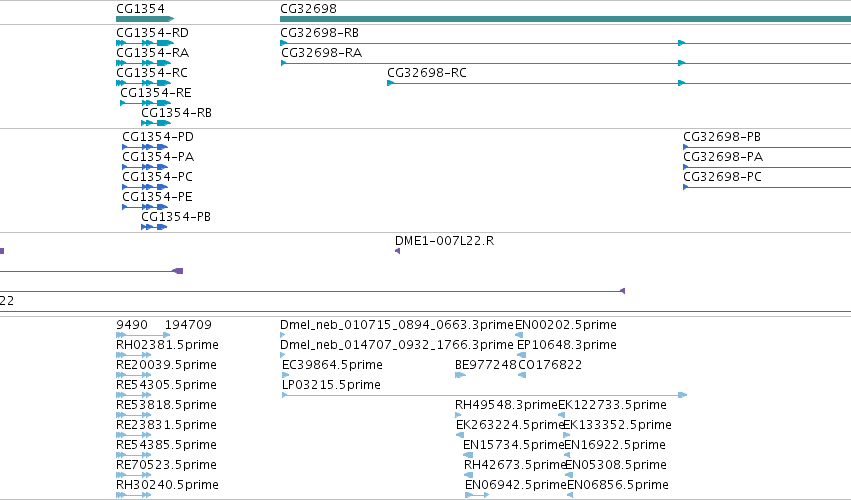
Task: Click the EN06942.5prime alignment arrow glyph
Action: [x=477, y=495]
